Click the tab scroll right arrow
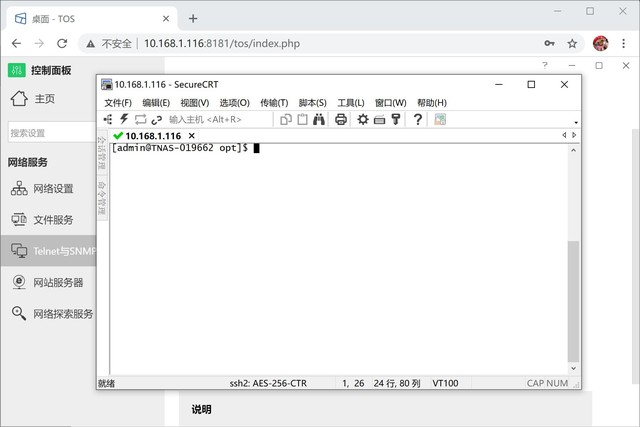The height and width of the screenshot is (427, 640). pyautogui.click(x=574, y=135)
